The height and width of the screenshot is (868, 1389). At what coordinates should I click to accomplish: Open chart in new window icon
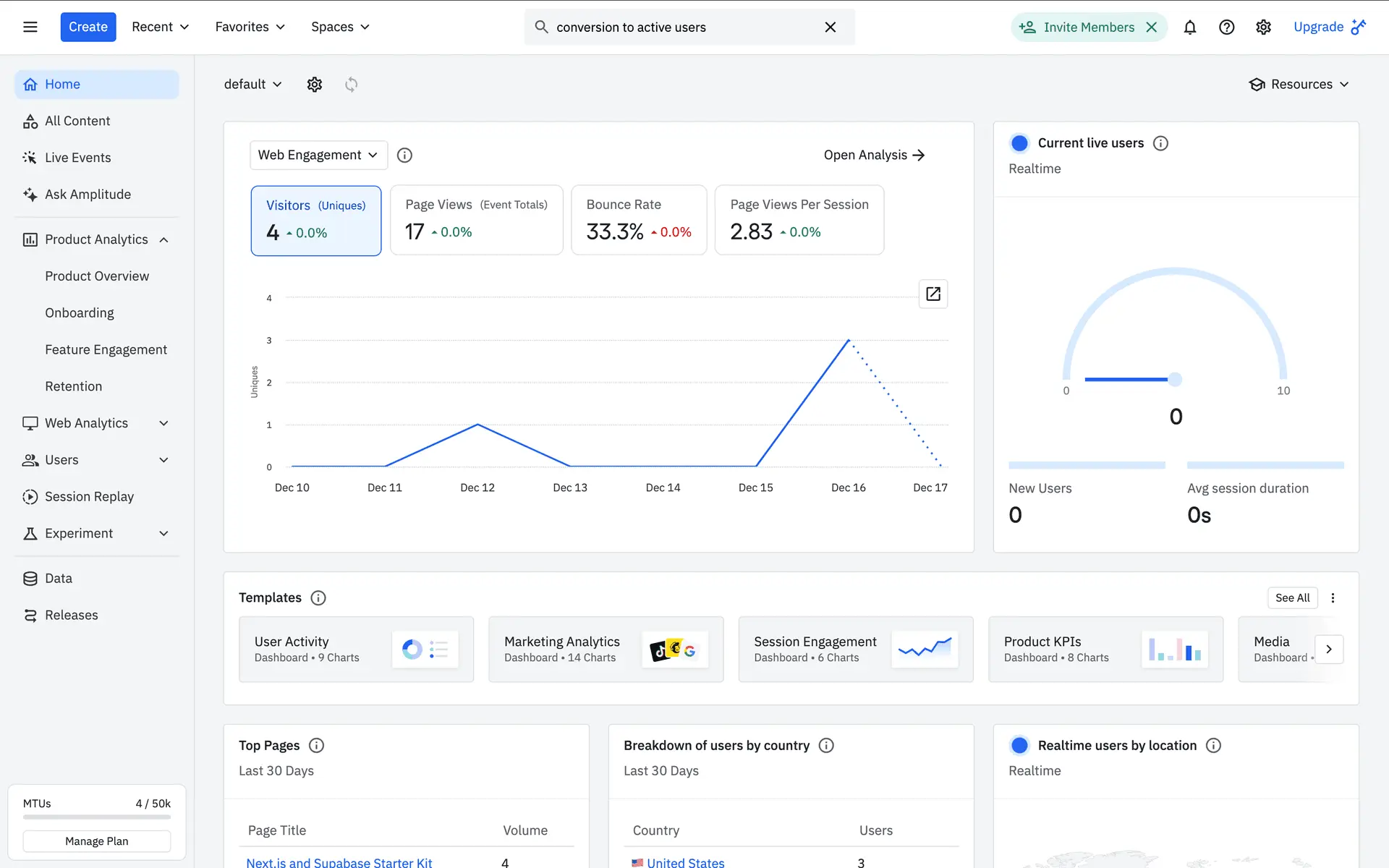933,294
